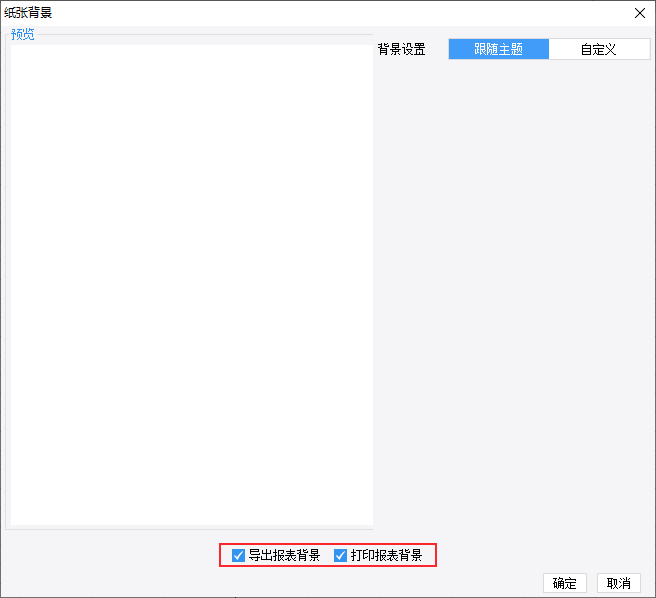This screenshot has width=656, height=598.
Task: Switch to the 自定义 background option
Action: click(599, 49)
